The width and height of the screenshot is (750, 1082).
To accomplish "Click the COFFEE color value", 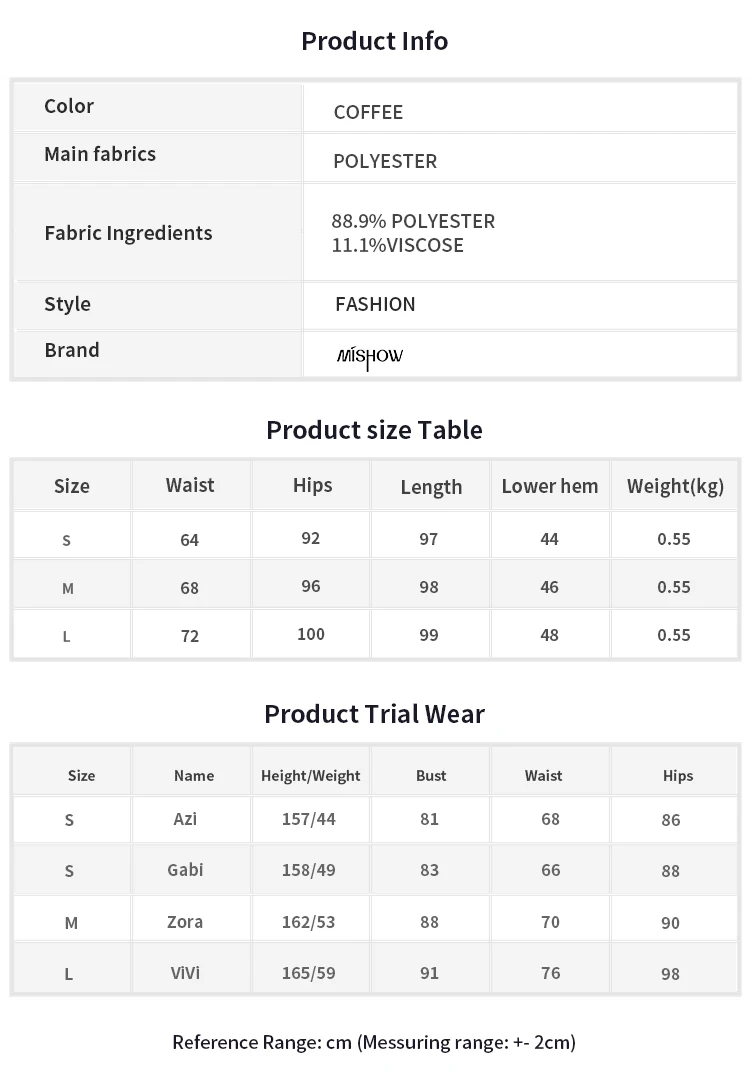I will 368,112.
